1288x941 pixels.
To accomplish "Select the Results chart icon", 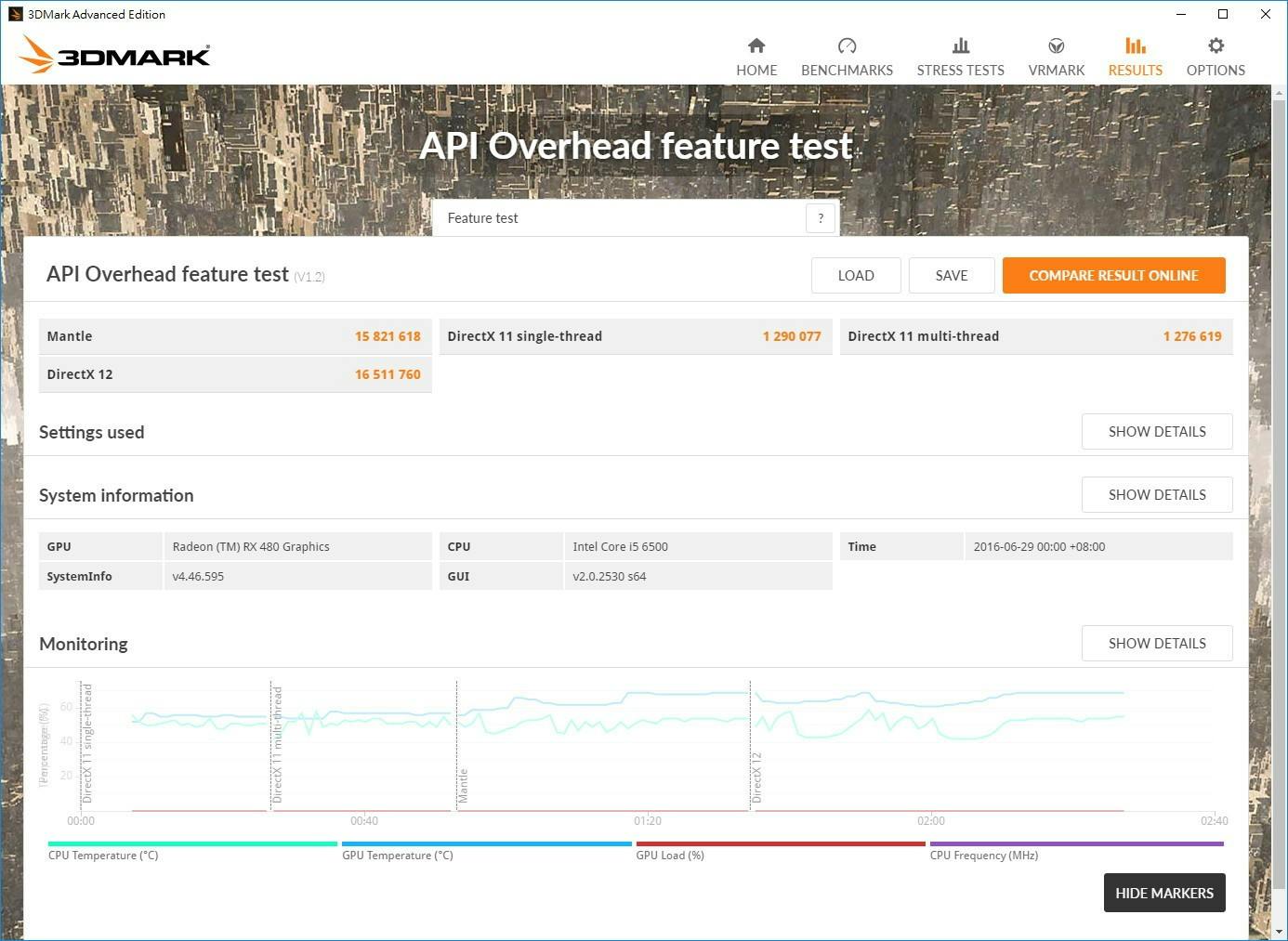I will (x=1135, y=46).
